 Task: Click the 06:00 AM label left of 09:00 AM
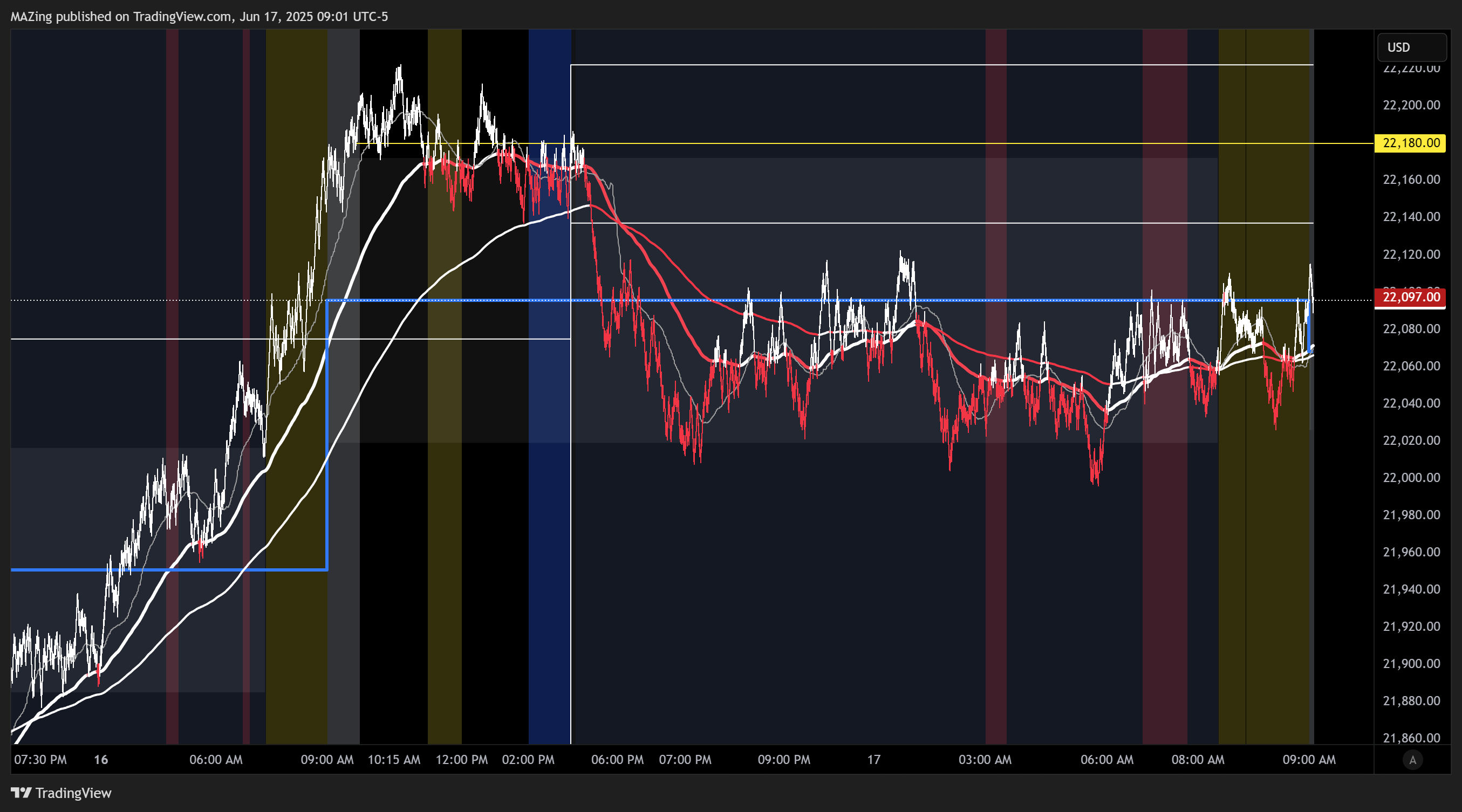pos(216,760)
